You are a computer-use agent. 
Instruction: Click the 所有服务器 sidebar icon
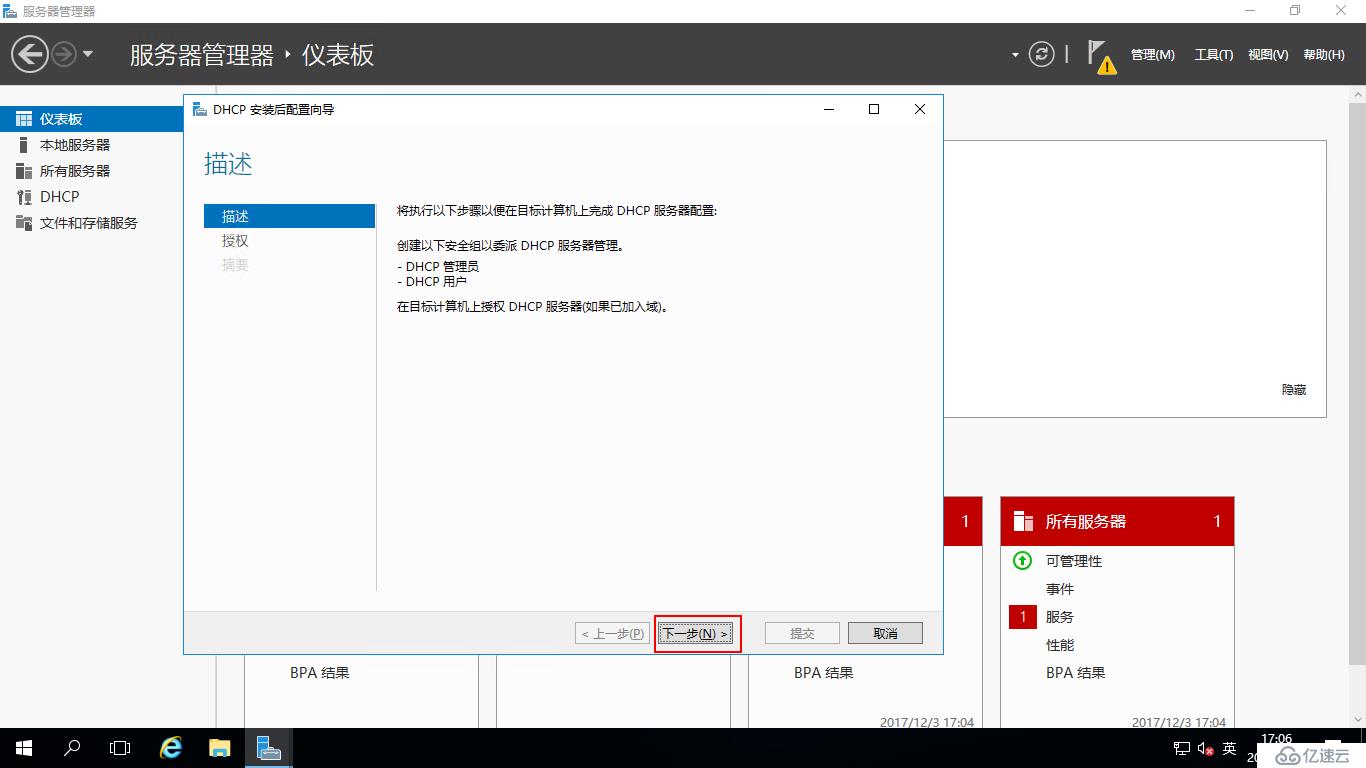24,171
